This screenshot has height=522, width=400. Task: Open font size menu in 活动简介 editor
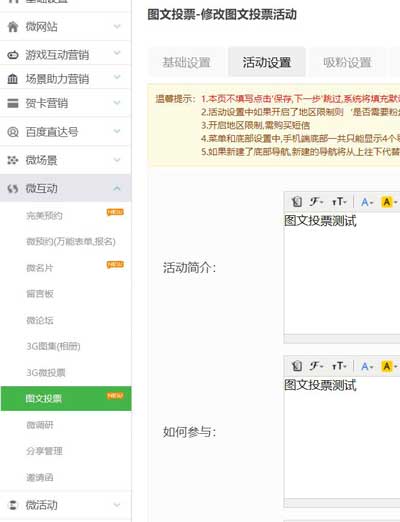pyautogui.click(x=339, y=202)
